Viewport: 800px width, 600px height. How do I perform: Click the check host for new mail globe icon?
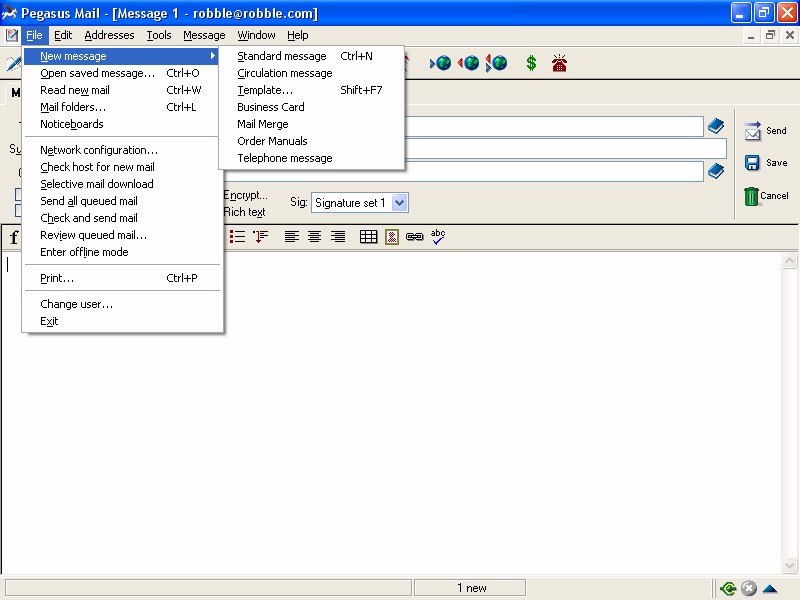(x=440, y=63)
